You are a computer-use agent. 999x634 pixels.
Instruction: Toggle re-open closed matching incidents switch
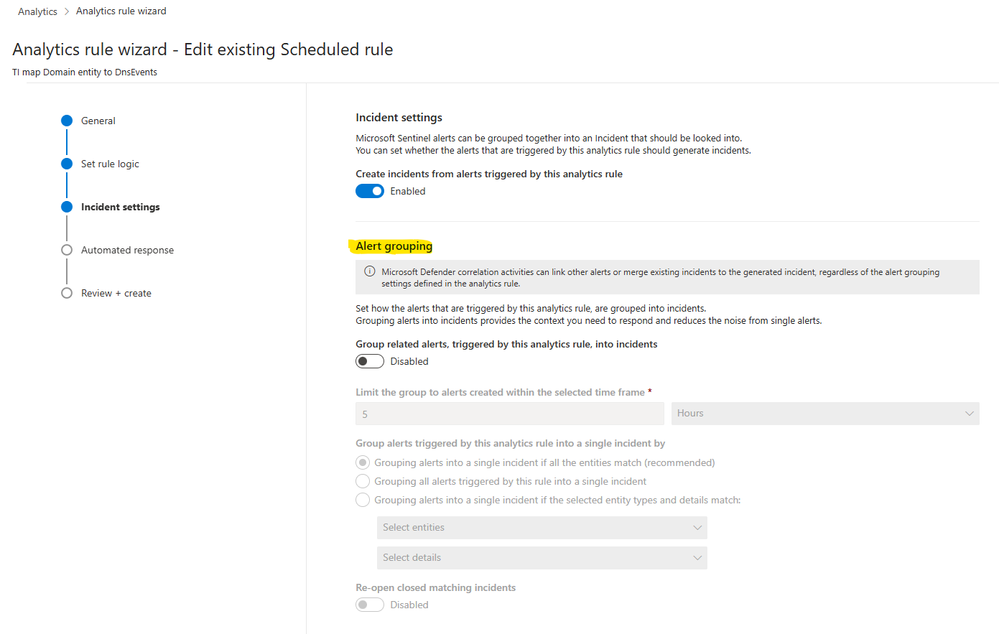pyautogui.click(x=370, y=604)
